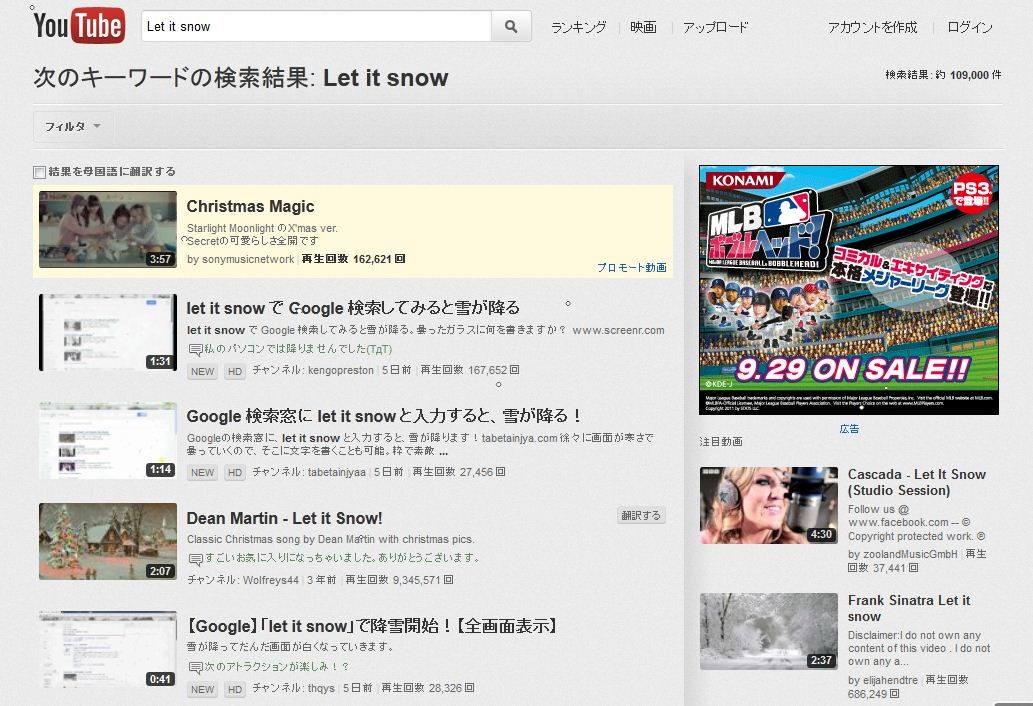The width and height of the screenshot is (1033, 706).
Task: Visit the Wolfreys44 channel
Action: point(271,580)
